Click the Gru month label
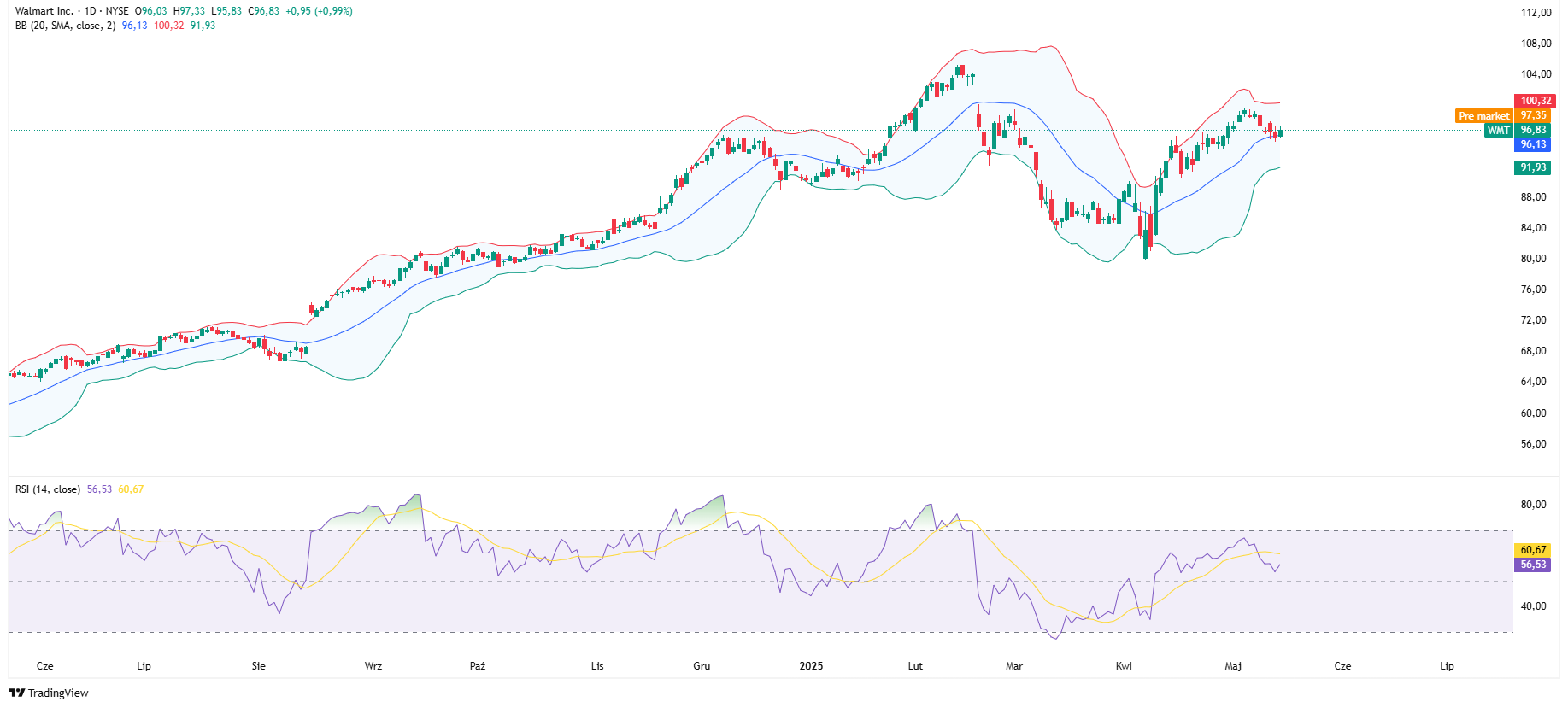 [702, 666]
